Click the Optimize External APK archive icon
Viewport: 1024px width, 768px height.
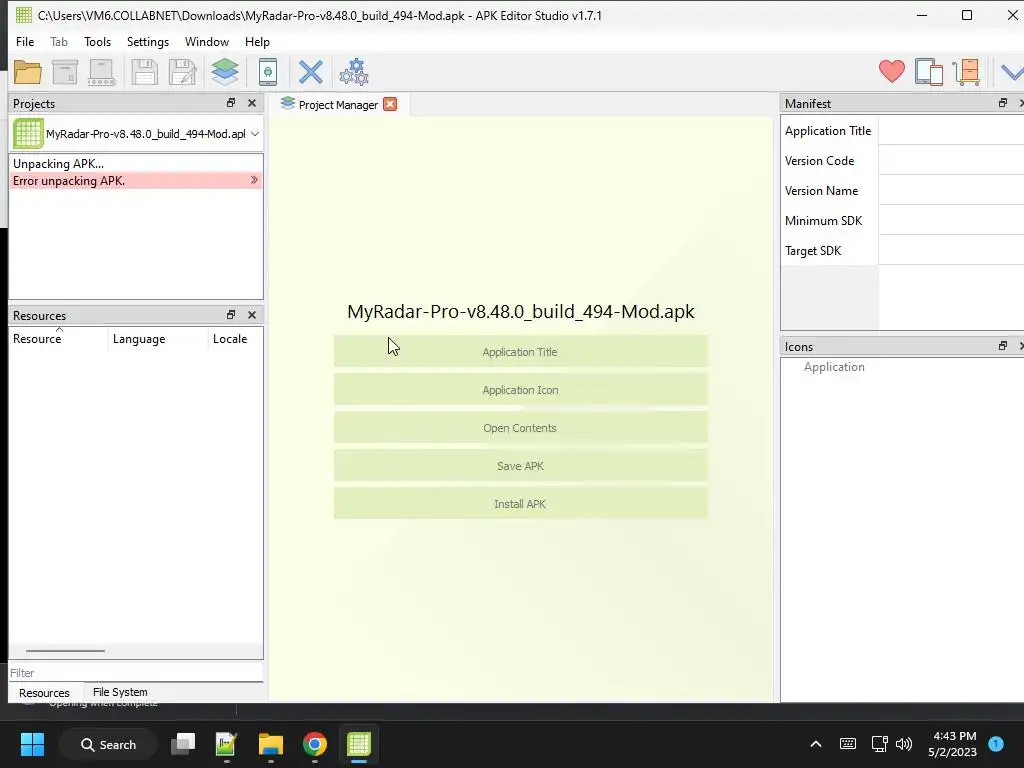[x=65, y=72]
